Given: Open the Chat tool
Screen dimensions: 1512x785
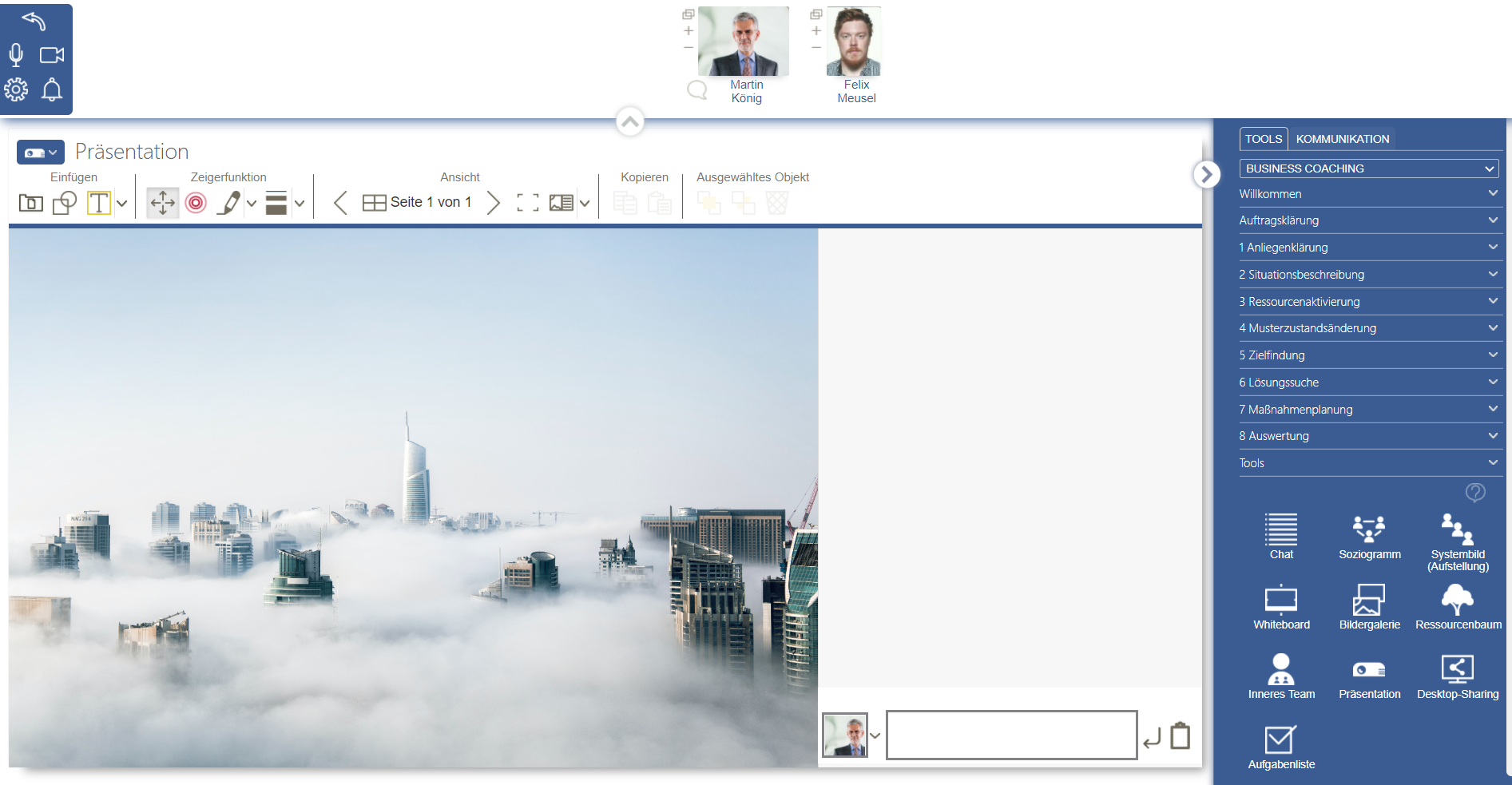Looking at the screenshot, I should coord(1281,536).
